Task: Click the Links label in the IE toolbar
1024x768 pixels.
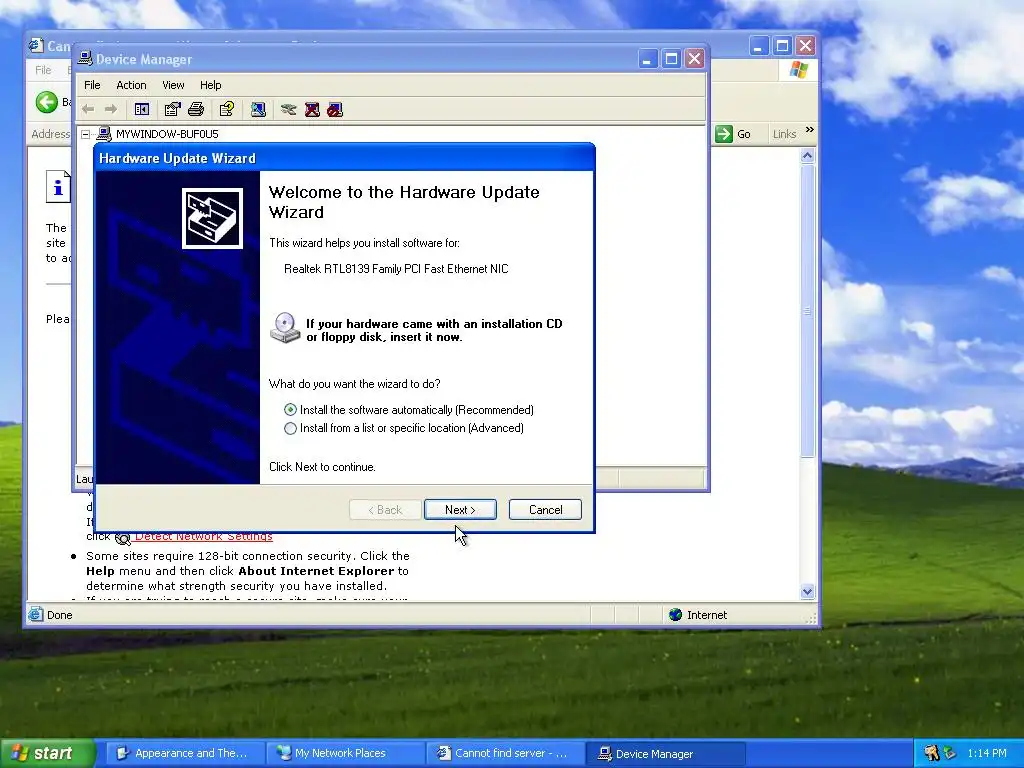Action: [784, 134]
